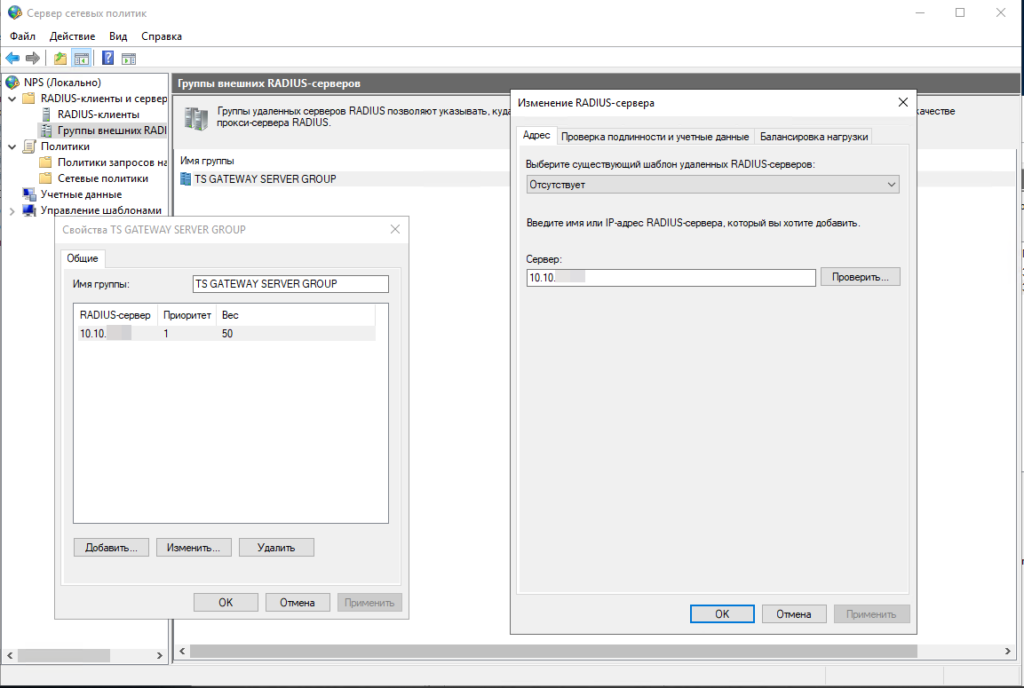Click the Forward arrow toolbar icon
This screenshot has height=688, width=1024.
[32, 58]
